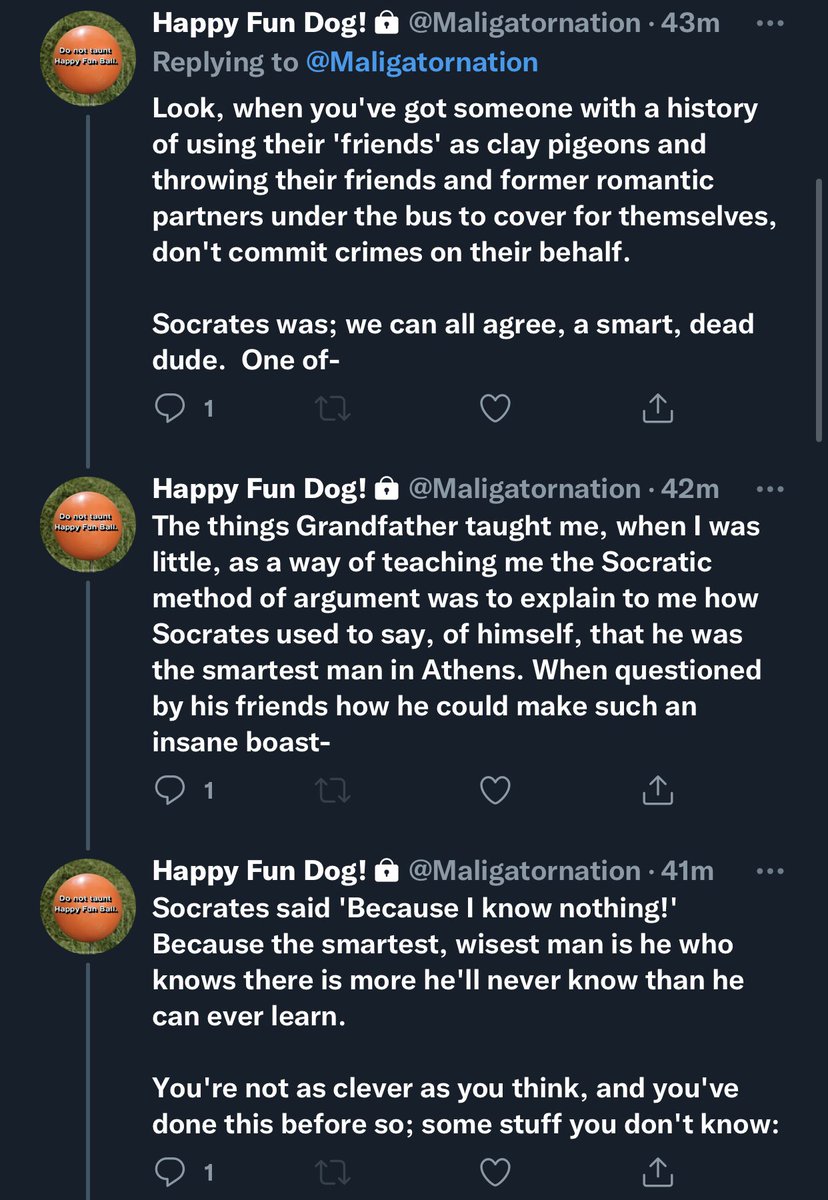Open the Happy Fun Dog! name on the 42m tweet
The width and height of the screenshot is (828, 1200).
[x=260, y=488]
